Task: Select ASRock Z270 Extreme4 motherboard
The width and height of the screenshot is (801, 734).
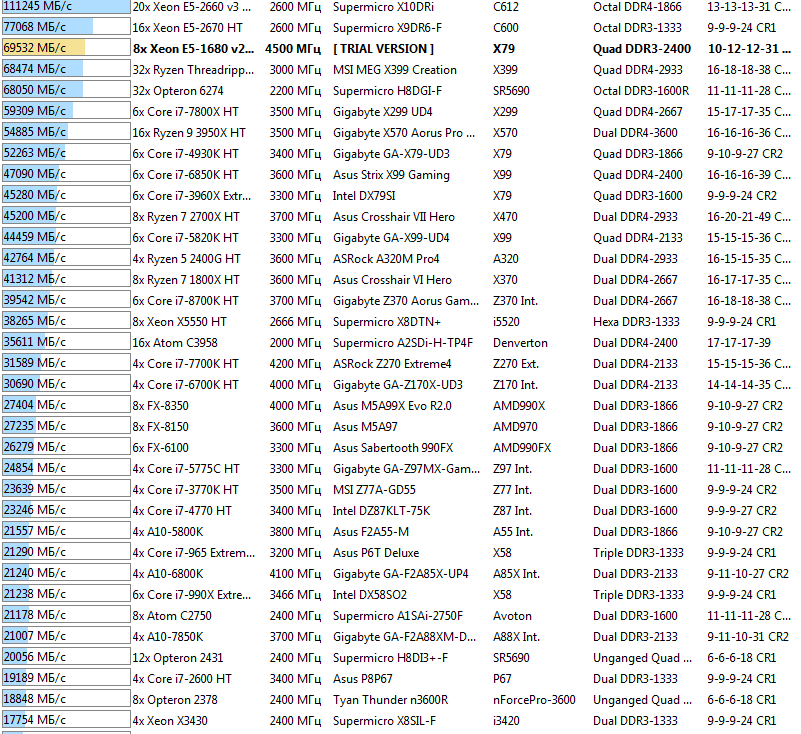Action: [392, 363]
